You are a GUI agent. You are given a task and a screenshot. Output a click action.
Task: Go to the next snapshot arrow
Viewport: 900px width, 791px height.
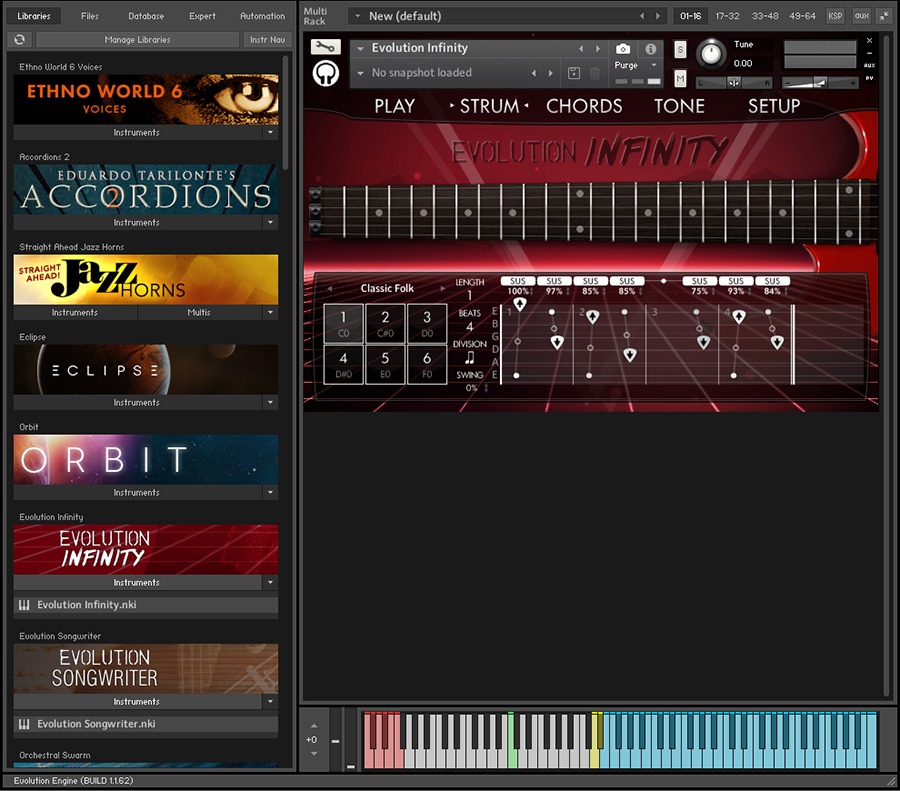point(550,73)
